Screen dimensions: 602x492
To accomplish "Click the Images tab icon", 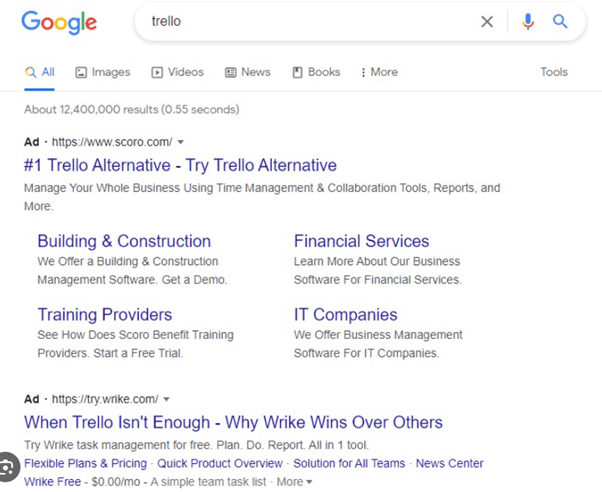I will 81,72.
